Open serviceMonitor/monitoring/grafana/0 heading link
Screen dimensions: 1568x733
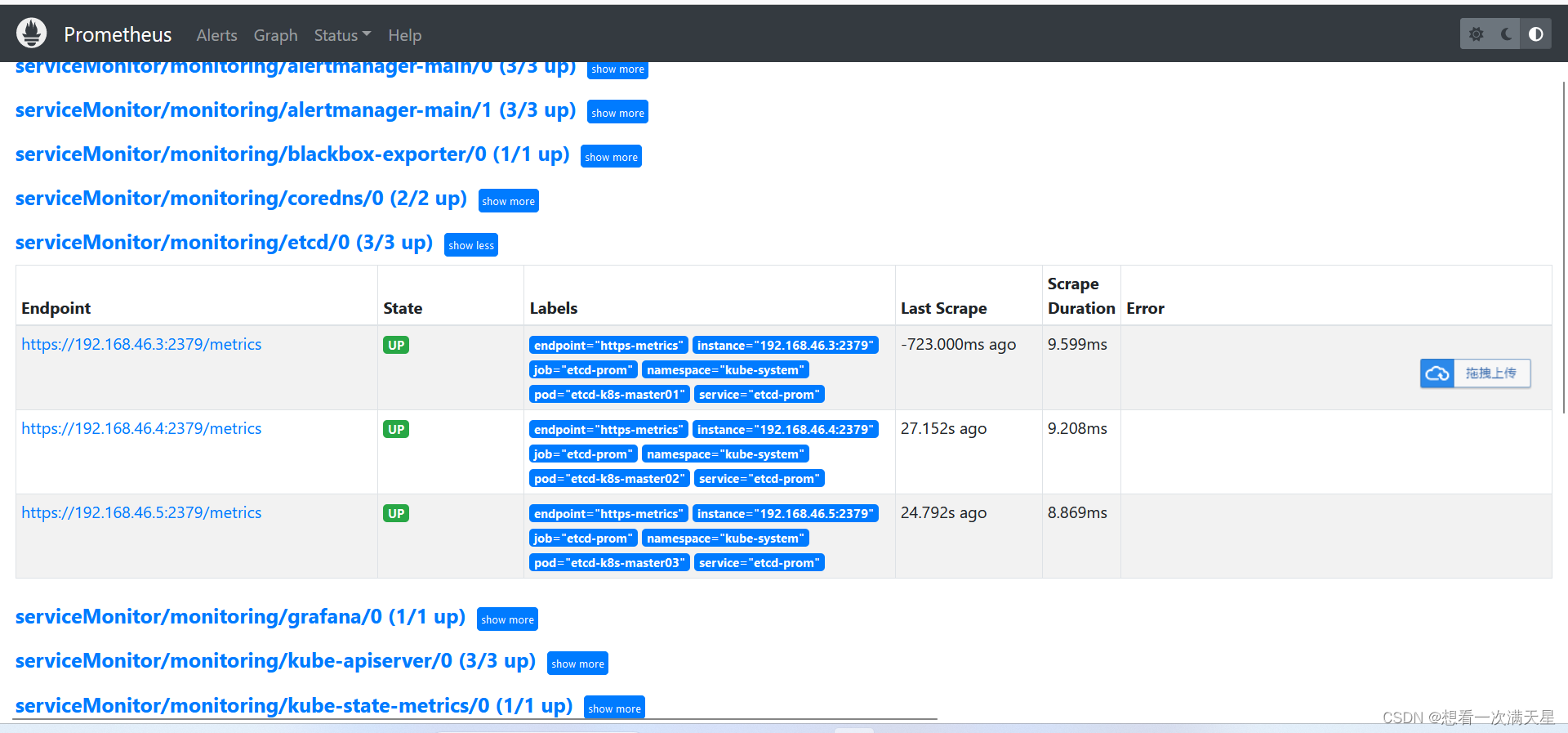pyautogui.click(x=240, y=617)
